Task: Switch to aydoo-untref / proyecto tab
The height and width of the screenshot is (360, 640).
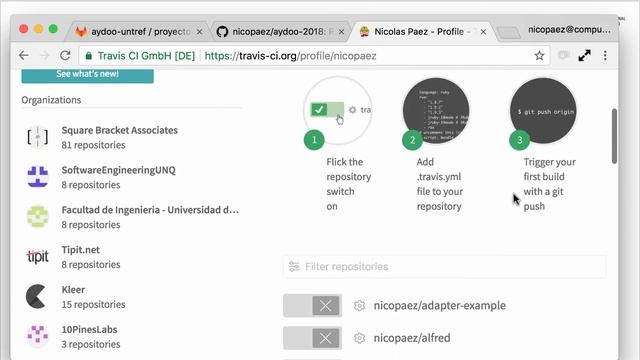Action: pyautogui.click(x=139, y=31)
